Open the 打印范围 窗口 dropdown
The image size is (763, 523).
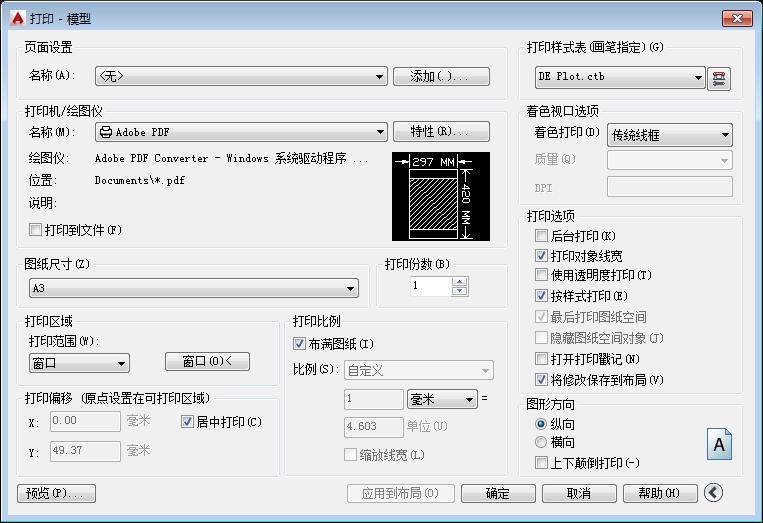pos(79,363)
